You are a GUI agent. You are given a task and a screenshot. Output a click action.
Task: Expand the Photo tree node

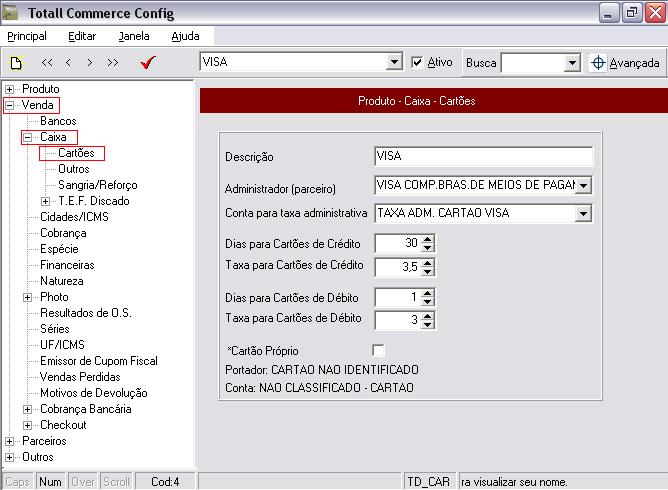[x=27, y=297]
